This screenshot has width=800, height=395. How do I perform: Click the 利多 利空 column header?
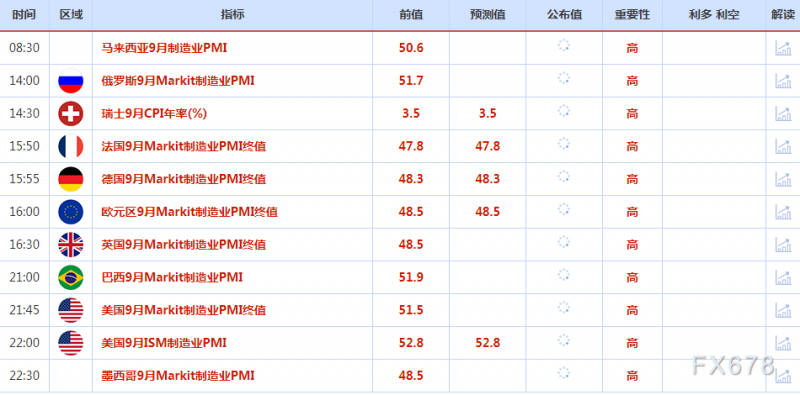pos(714,14)
